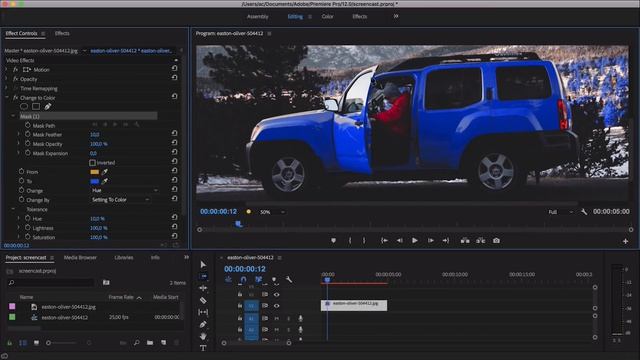The width and height of the screenshot is (640, 360).
Task: Reset Change to Color effect
Action: [x=174, y=96]
